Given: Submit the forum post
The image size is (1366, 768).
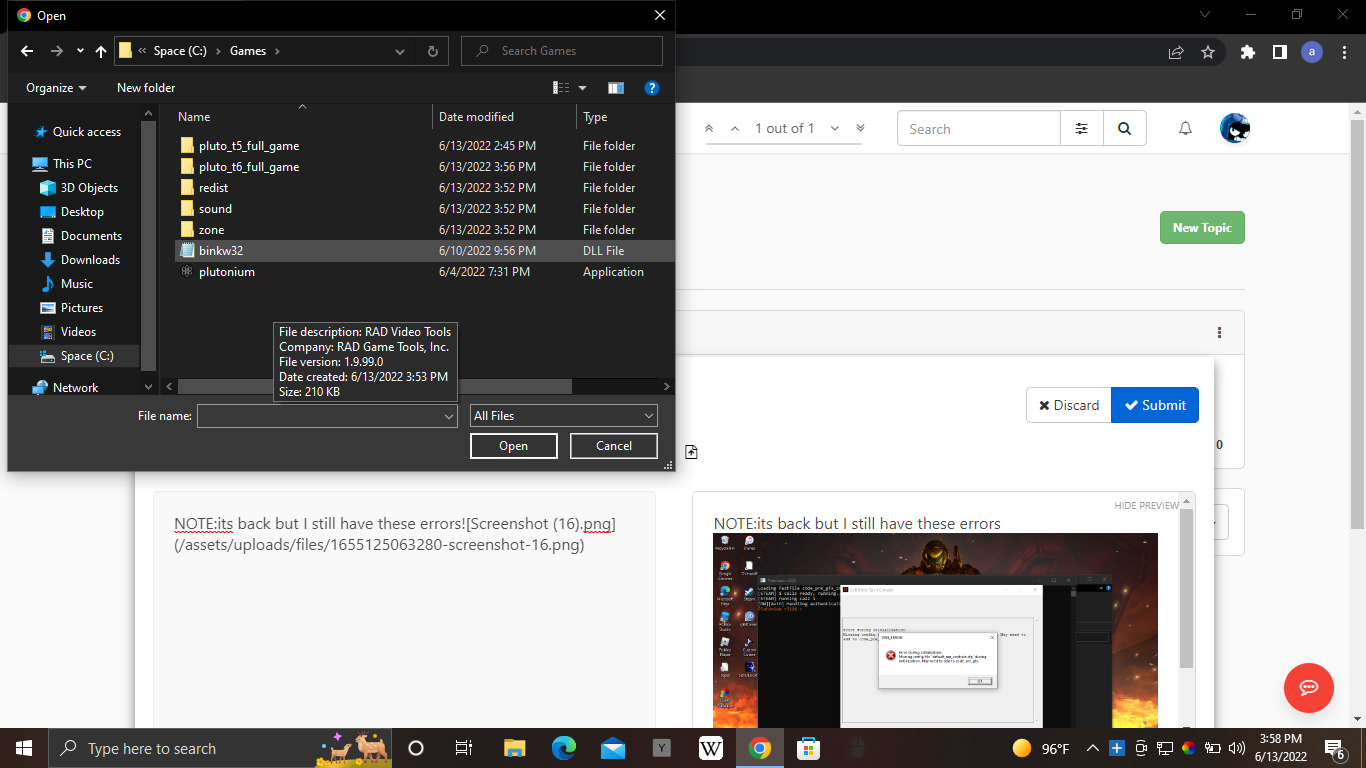Looking at the screenshot, I should click(x=1155, y=405).
